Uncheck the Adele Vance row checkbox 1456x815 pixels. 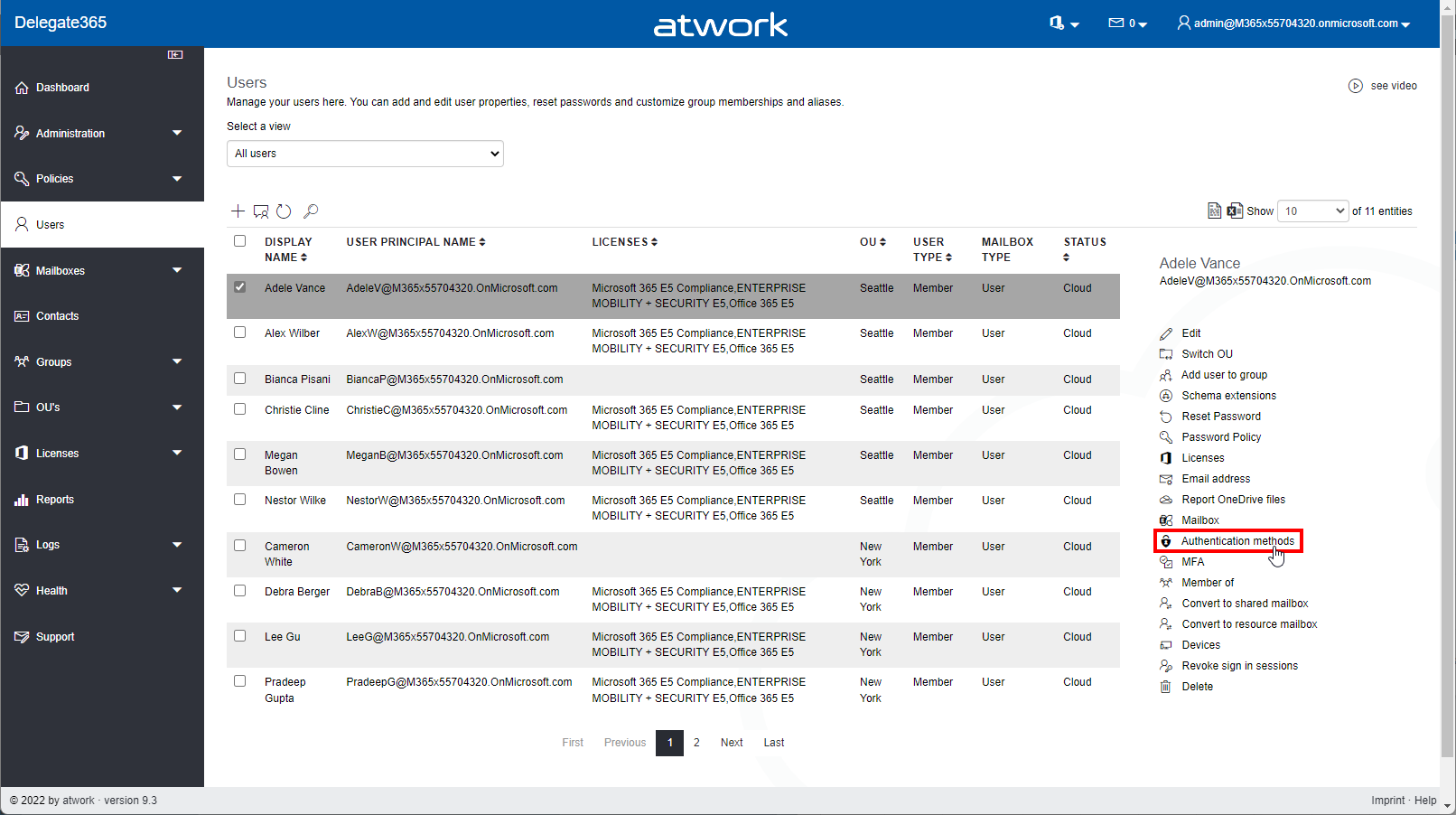click(x=240, y=287)
